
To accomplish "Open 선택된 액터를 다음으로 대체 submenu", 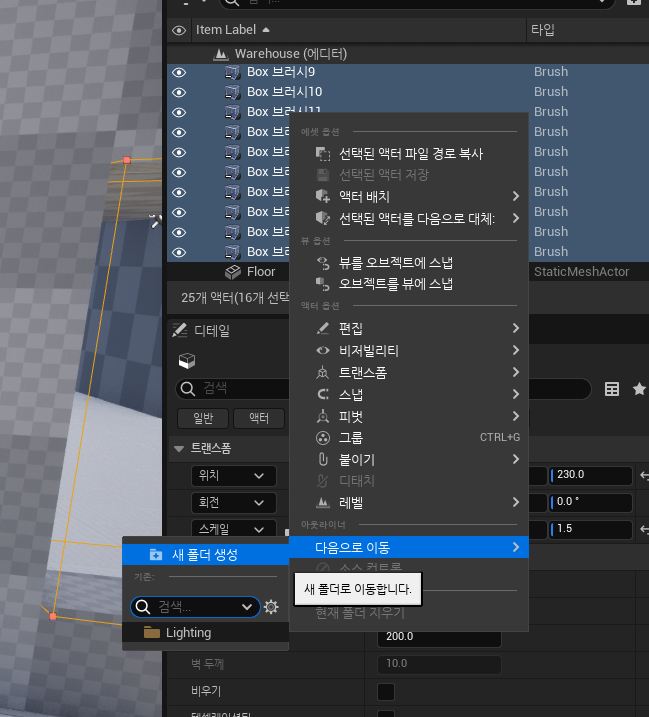I will (409, 219).
